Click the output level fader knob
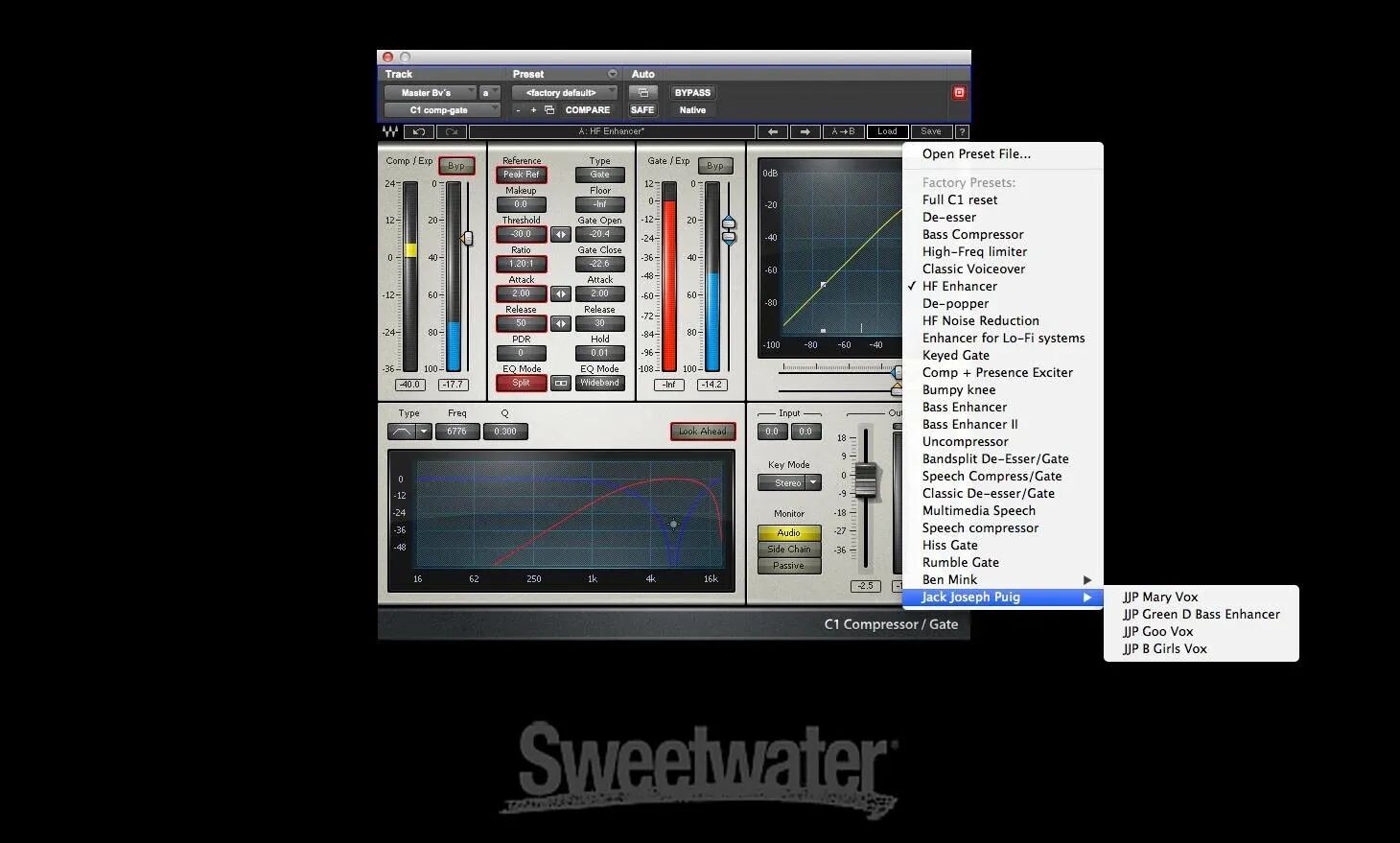This screenshot has width=1400, height=843. click(x=866, y=480)
